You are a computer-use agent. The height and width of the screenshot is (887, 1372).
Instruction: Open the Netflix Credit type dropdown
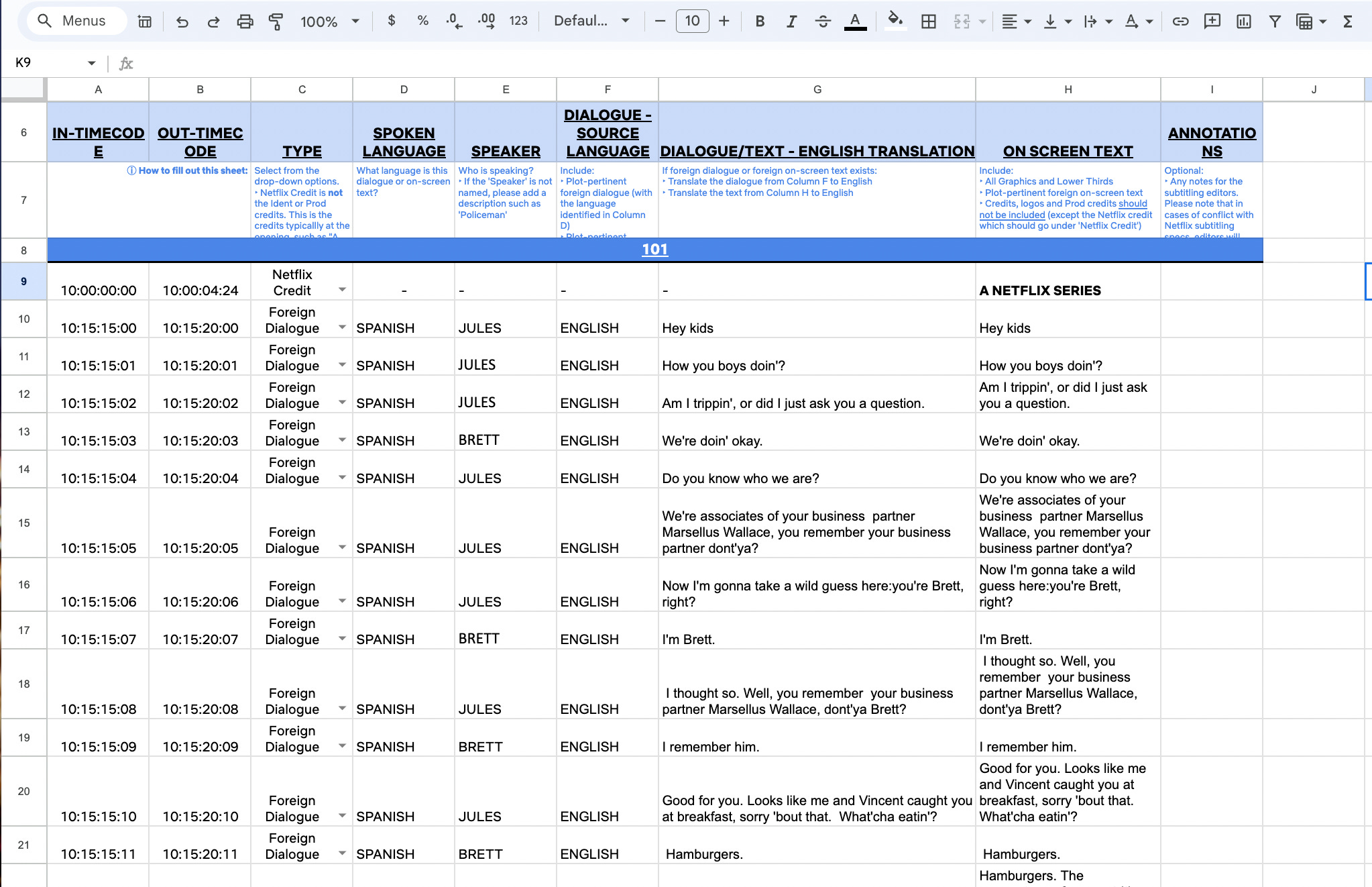pos(342,290)
